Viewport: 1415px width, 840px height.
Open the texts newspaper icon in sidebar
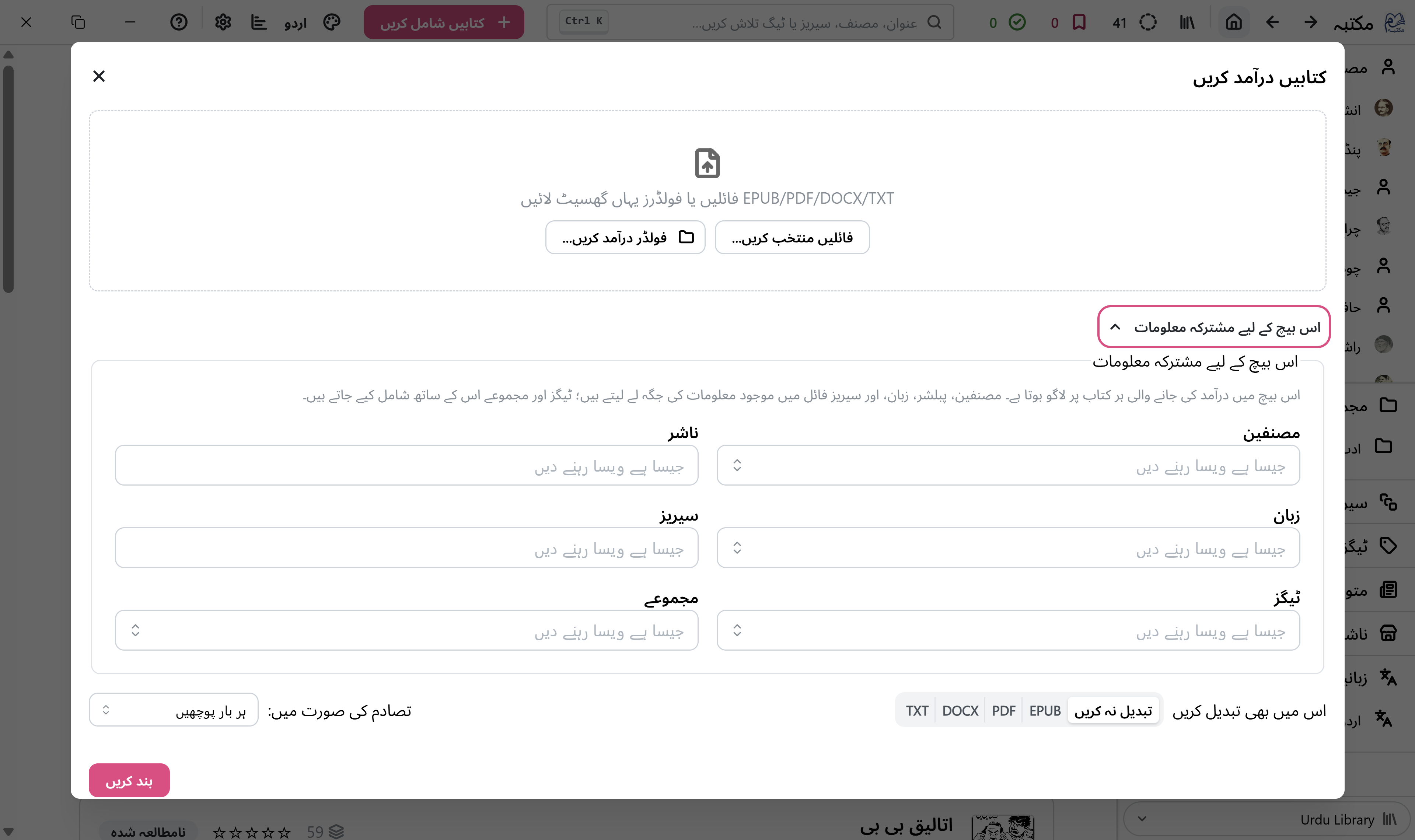1388,590
